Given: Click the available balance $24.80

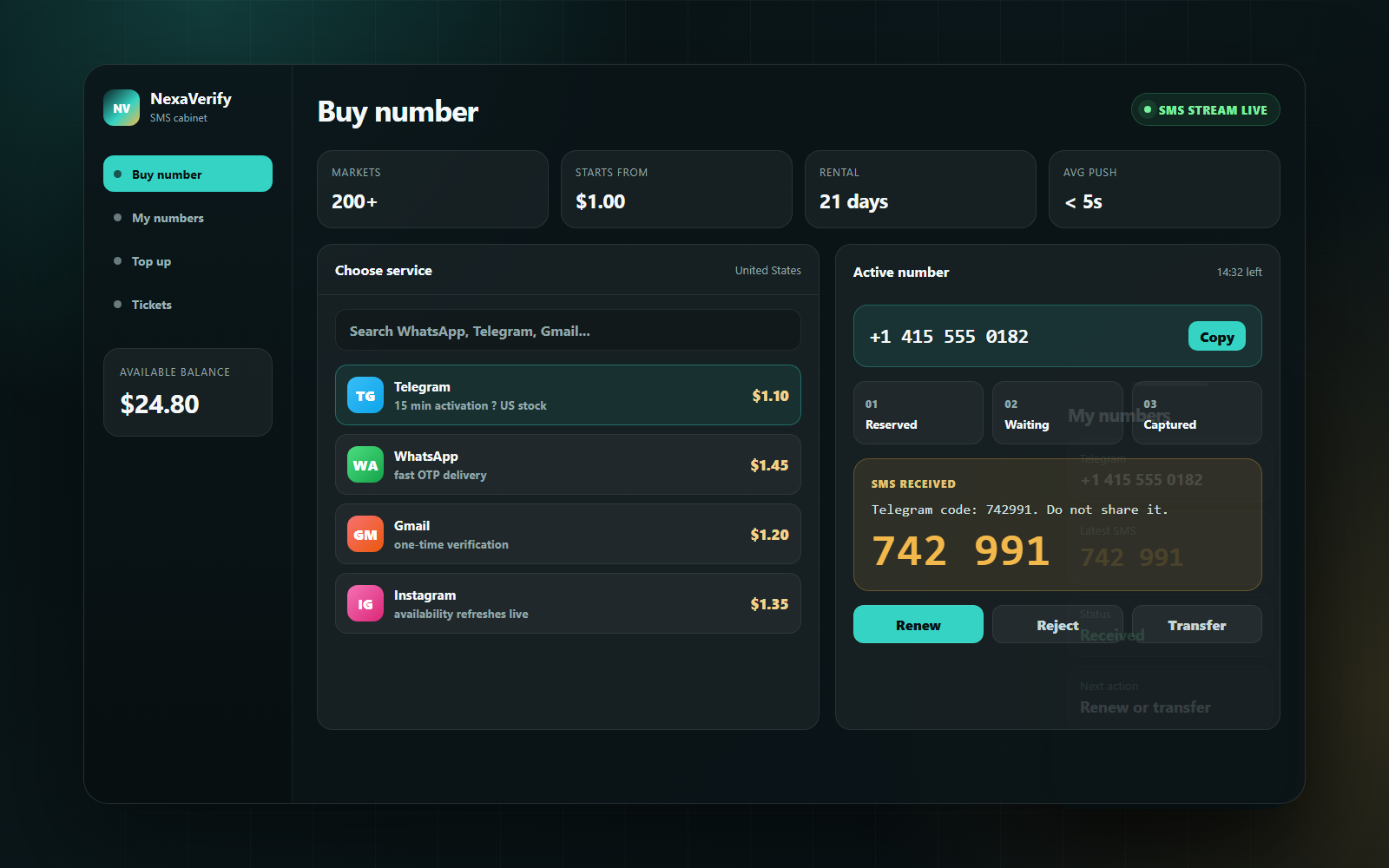Looking at the screenshot, I should click(x=160, y=404).
